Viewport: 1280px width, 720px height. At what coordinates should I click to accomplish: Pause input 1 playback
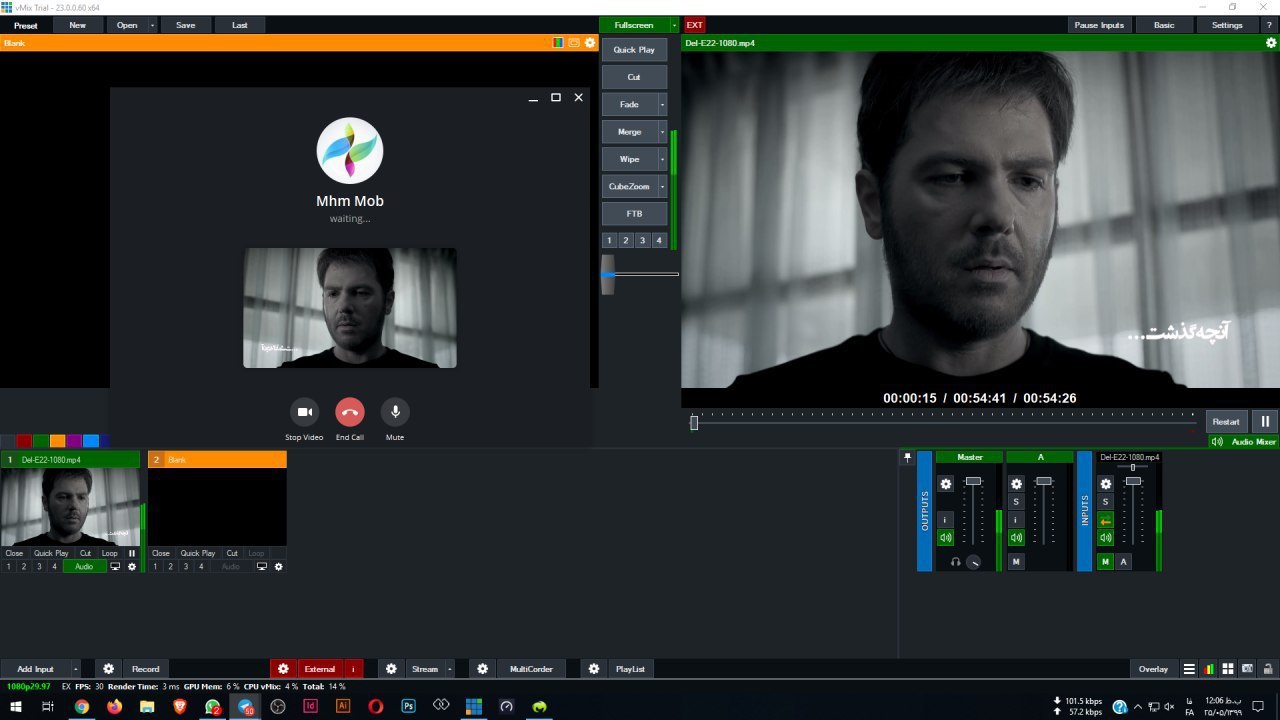[132, 553]
